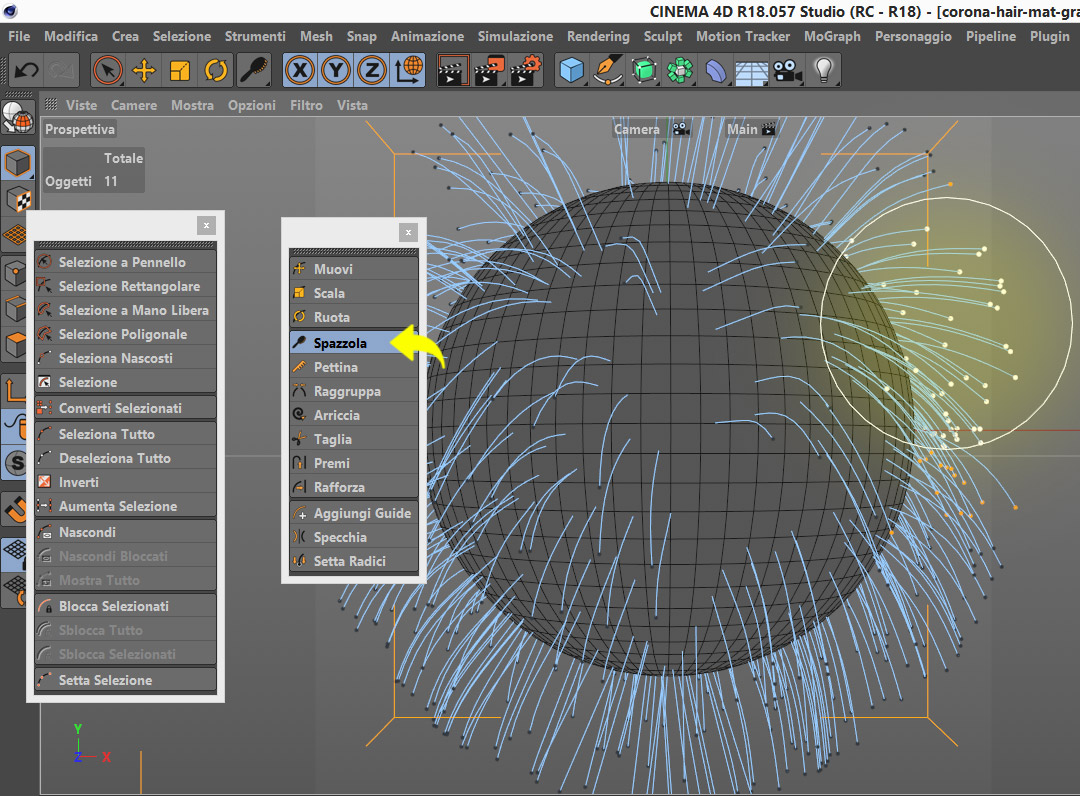Viewport: 1080px width, 796px height.
Task: Open the viewport Mostra menu
Action: pyautogui.click(x=192, y=105)
